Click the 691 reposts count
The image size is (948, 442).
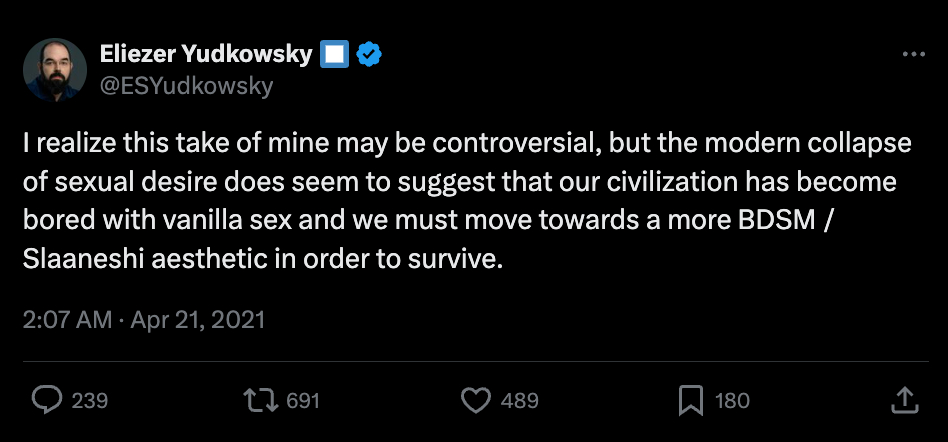[302, 401]
